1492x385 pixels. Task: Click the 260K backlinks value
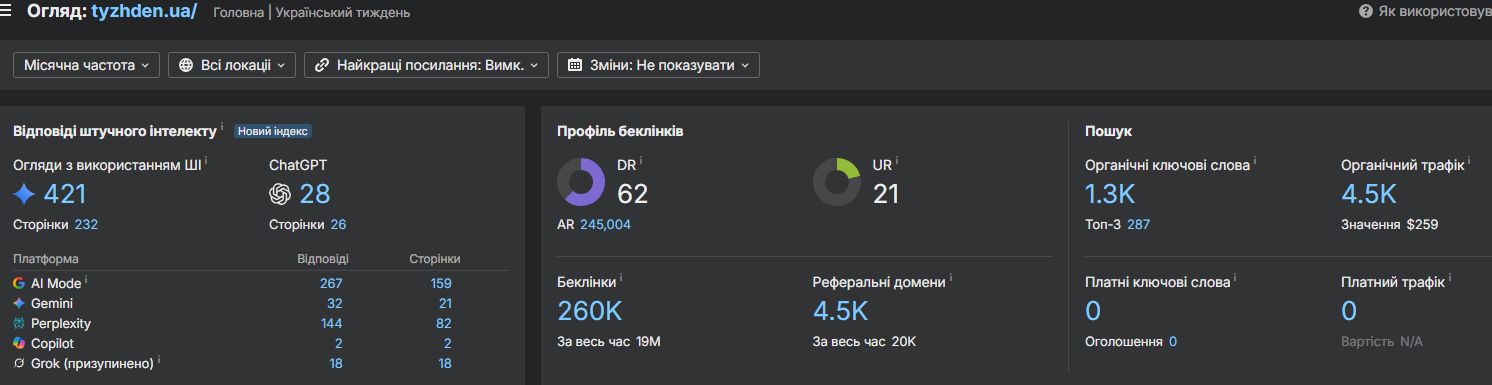[x=589, y=311]
